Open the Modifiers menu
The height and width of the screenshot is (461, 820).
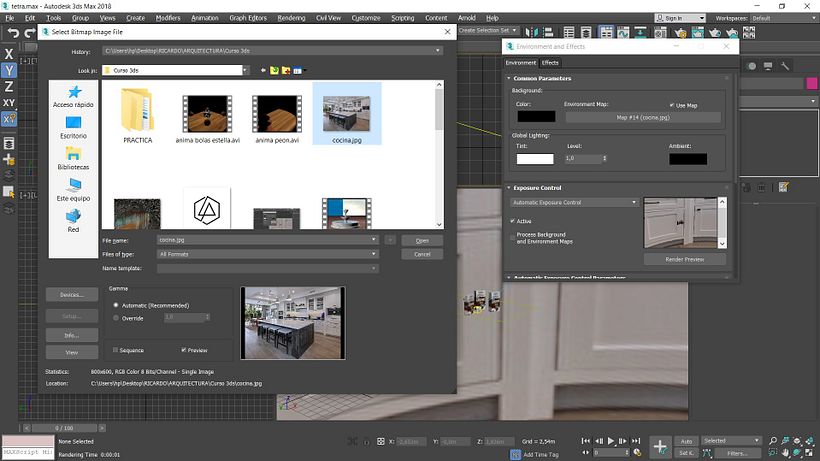pos(168,18)
